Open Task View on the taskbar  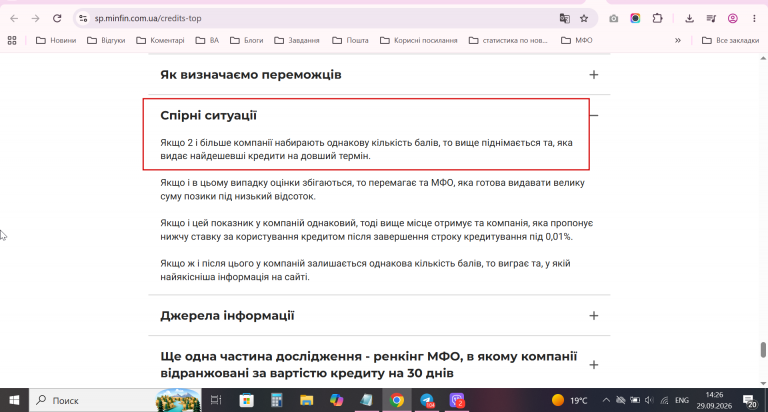click(216, 400)
